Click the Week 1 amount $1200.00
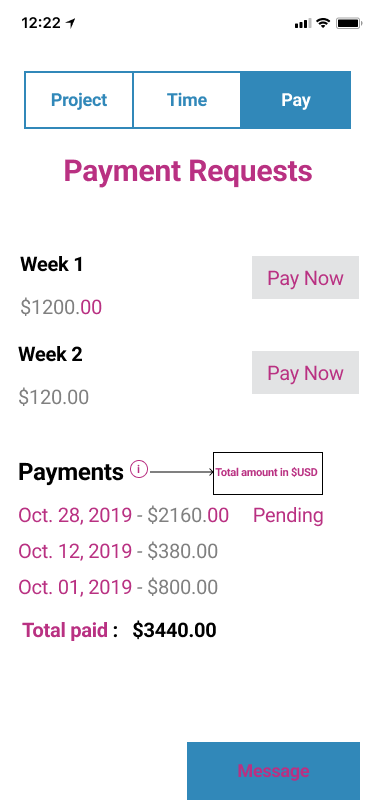 [61, 308]
